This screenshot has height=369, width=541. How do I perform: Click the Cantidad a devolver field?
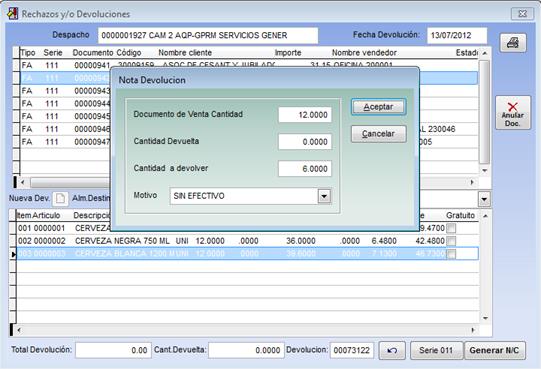coord(305,168)
